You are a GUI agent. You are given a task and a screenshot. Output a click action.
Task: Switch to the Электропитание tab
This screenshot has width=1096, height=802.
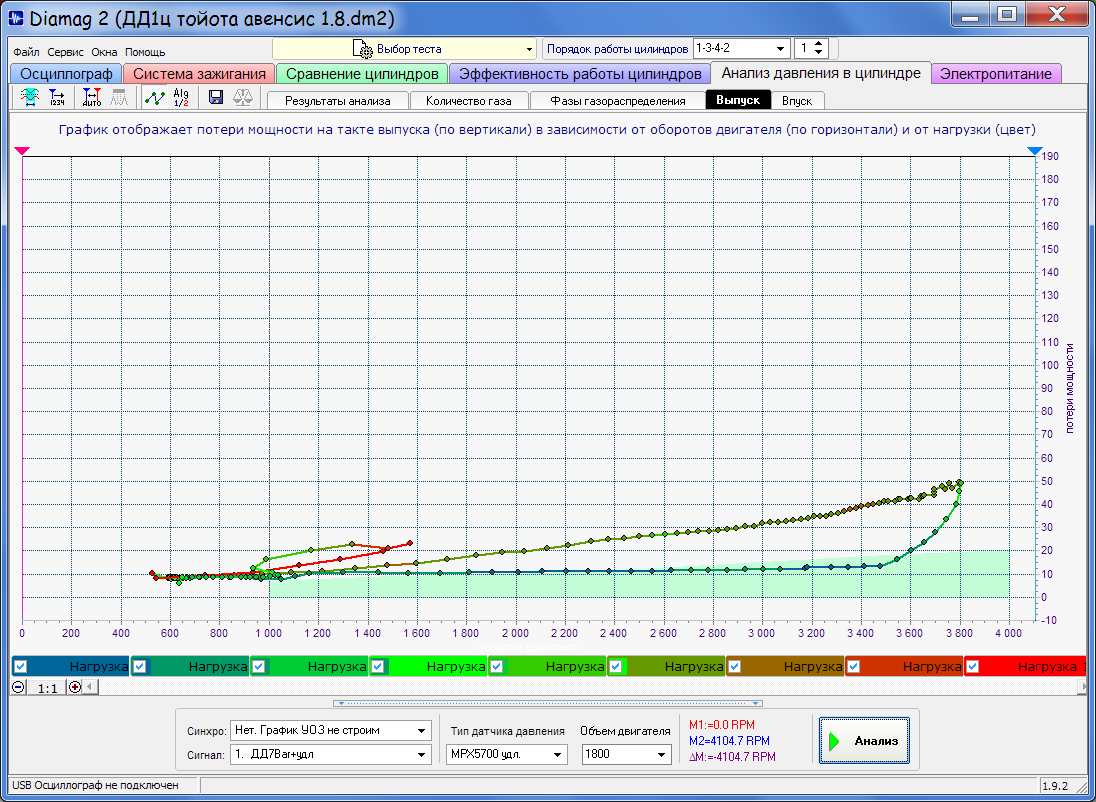(996, 73)
